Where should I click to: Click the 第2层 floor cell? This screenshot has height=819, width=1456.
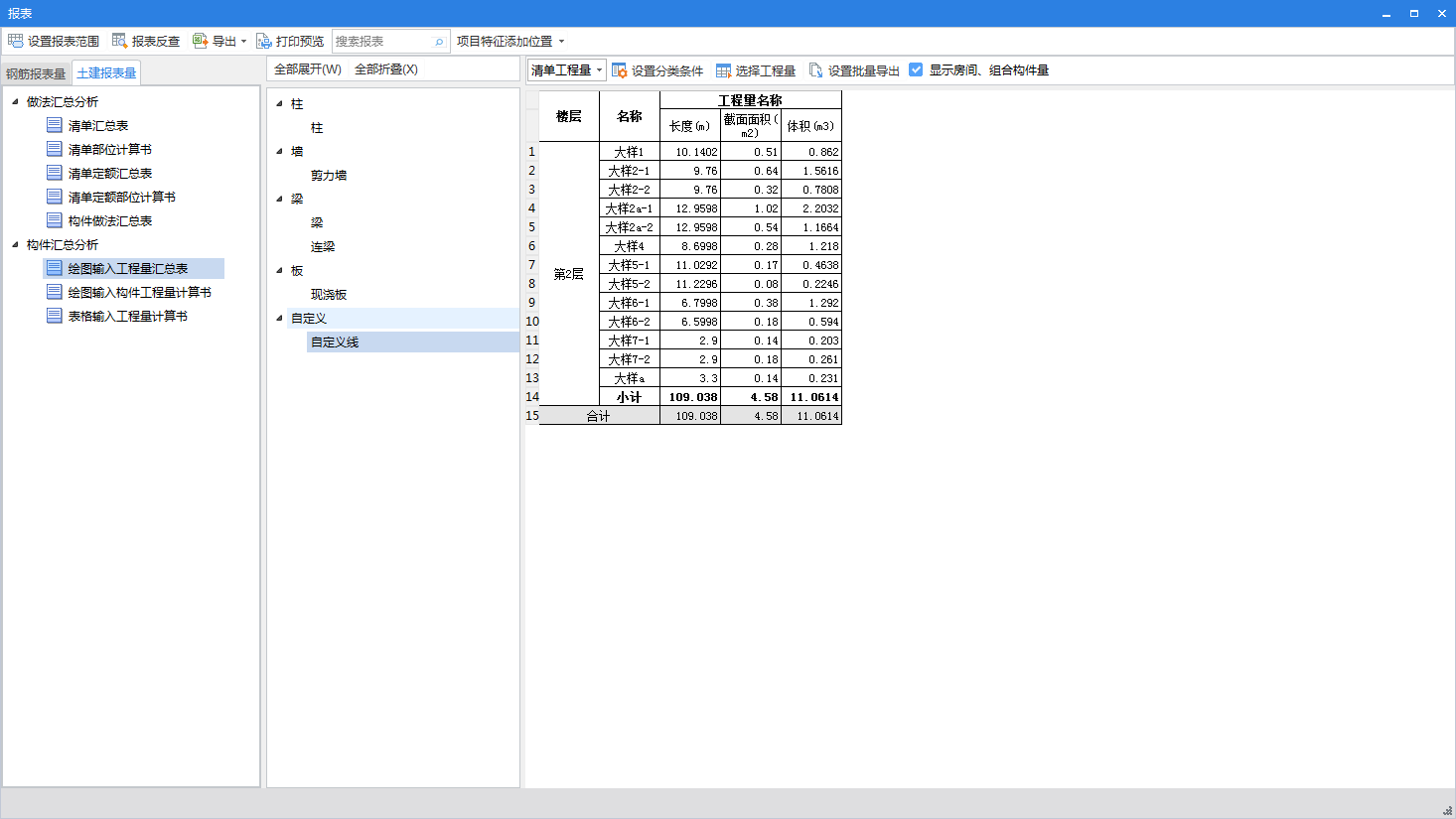(569, 274)
